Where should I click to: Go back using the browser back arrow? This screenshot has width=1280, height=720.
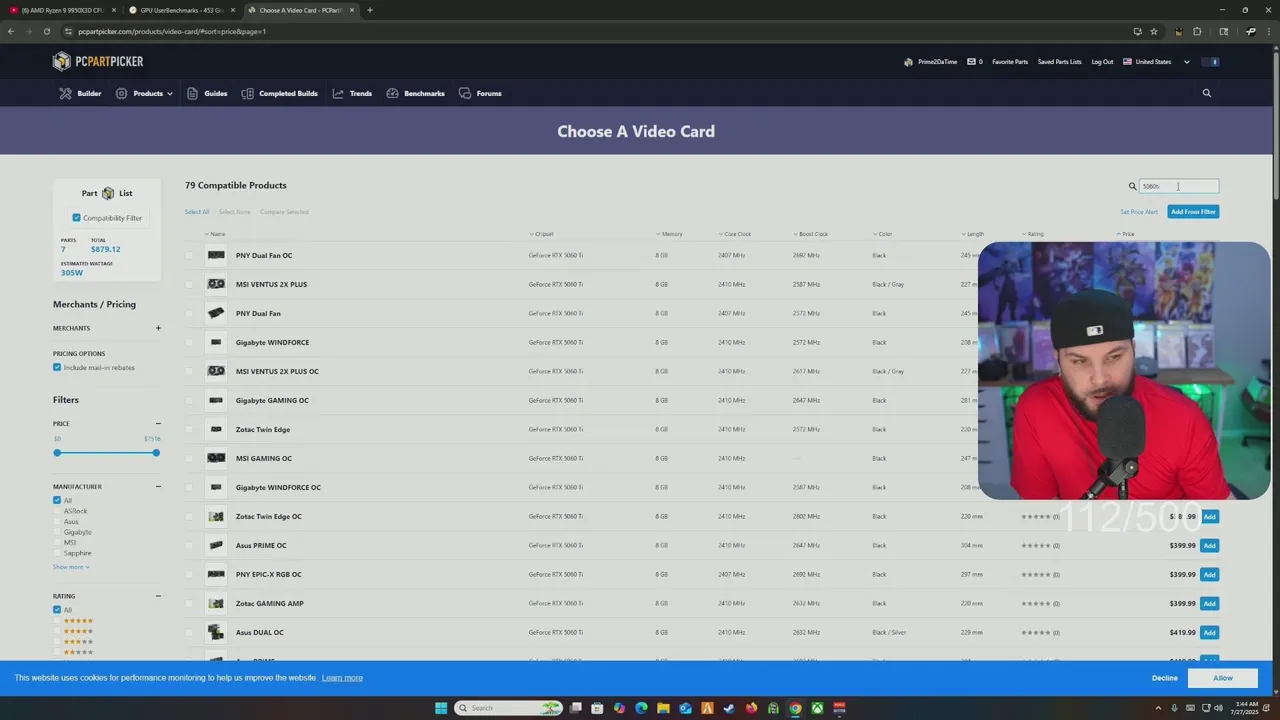[10, 31]
